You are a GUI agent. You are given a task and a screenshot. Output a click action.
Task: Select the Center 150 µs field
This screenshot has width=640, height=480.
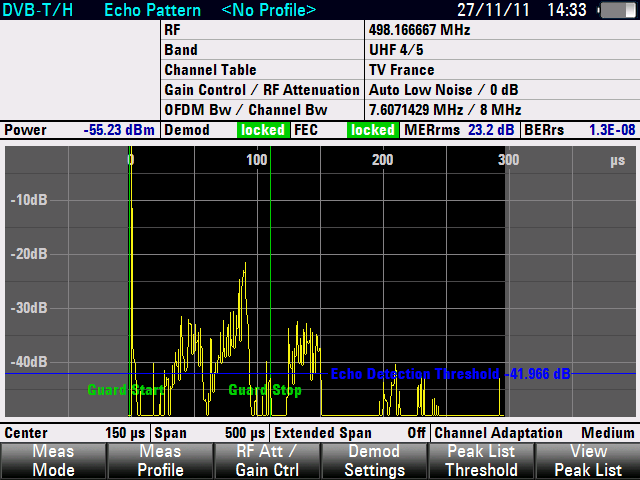click(x=75, y=433)
